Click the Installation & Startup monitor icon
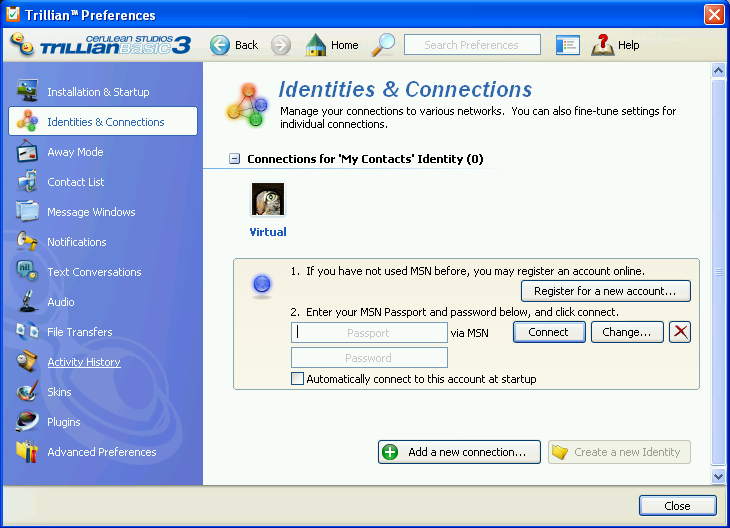Image resolution: width=730 pixels, height=528 pixels. (x=27, y=91)
